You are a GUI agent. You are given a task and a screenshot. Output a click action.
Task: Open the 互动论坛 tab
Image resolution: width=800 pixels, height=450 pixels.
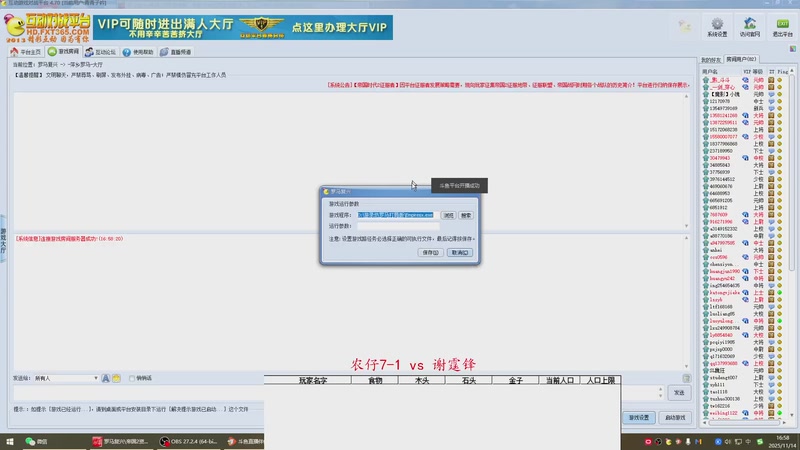[101, 52]
